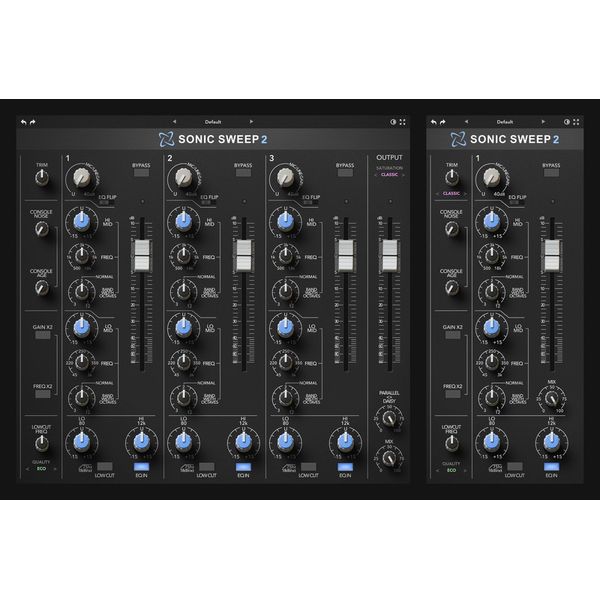The width and height of the screenshot is (600, 600).
Task: Select next preset in large window
Action: click(x=251, y=122)
